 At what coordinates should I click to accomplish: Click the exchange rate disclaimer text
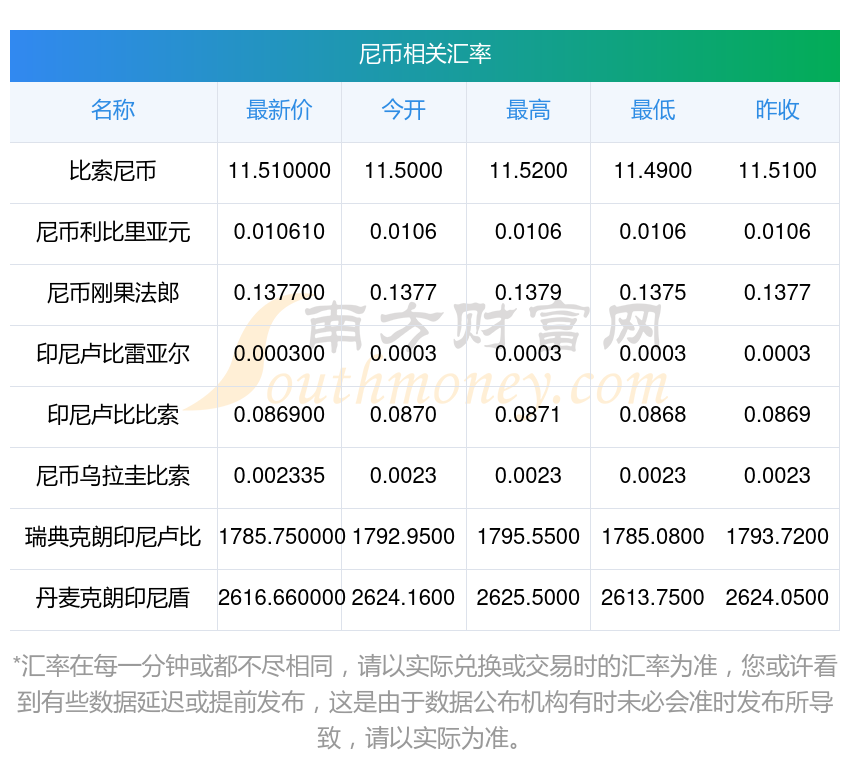[425, 702]
